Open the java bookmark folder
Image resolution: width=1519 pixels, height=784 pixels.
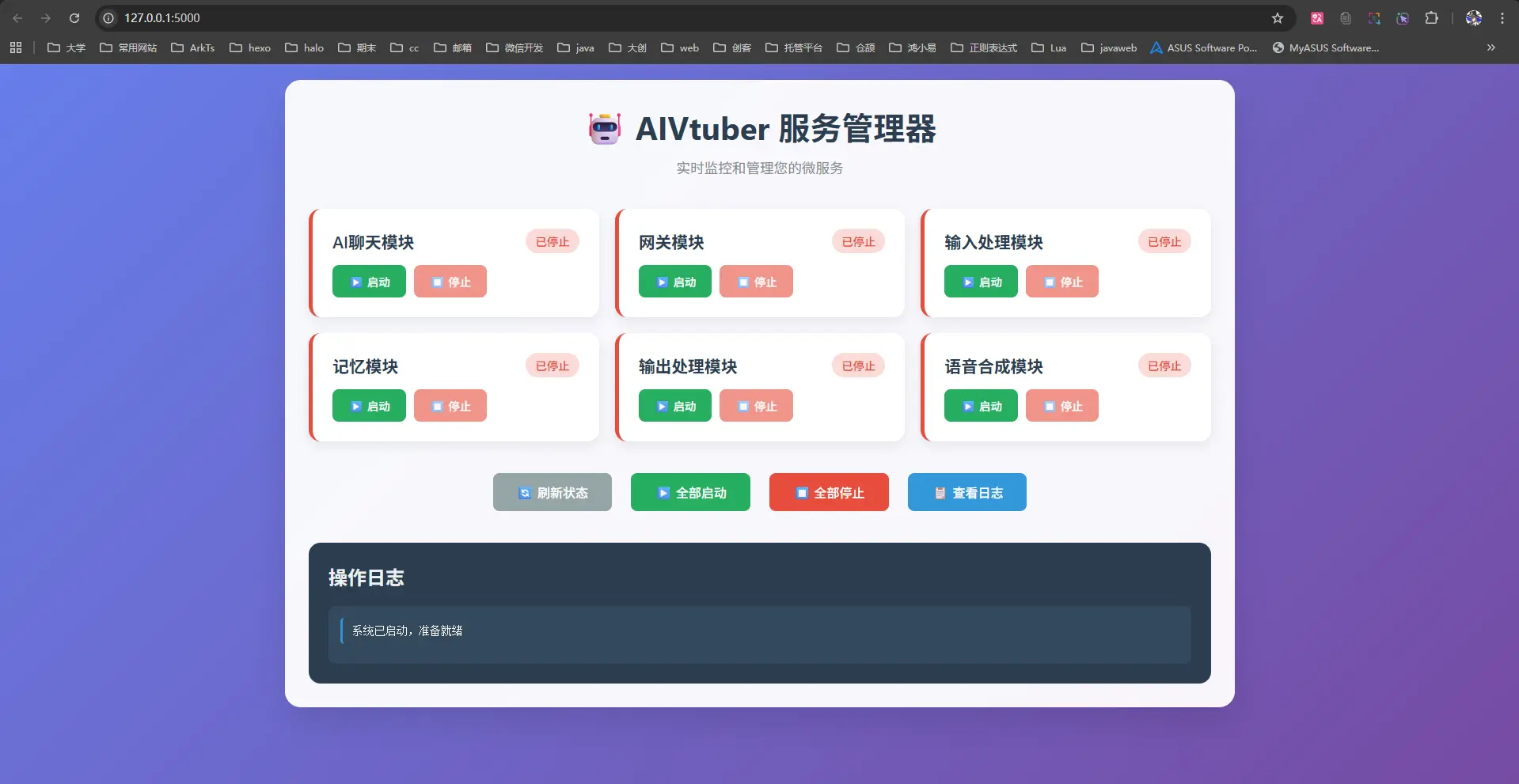coord(575,48)
